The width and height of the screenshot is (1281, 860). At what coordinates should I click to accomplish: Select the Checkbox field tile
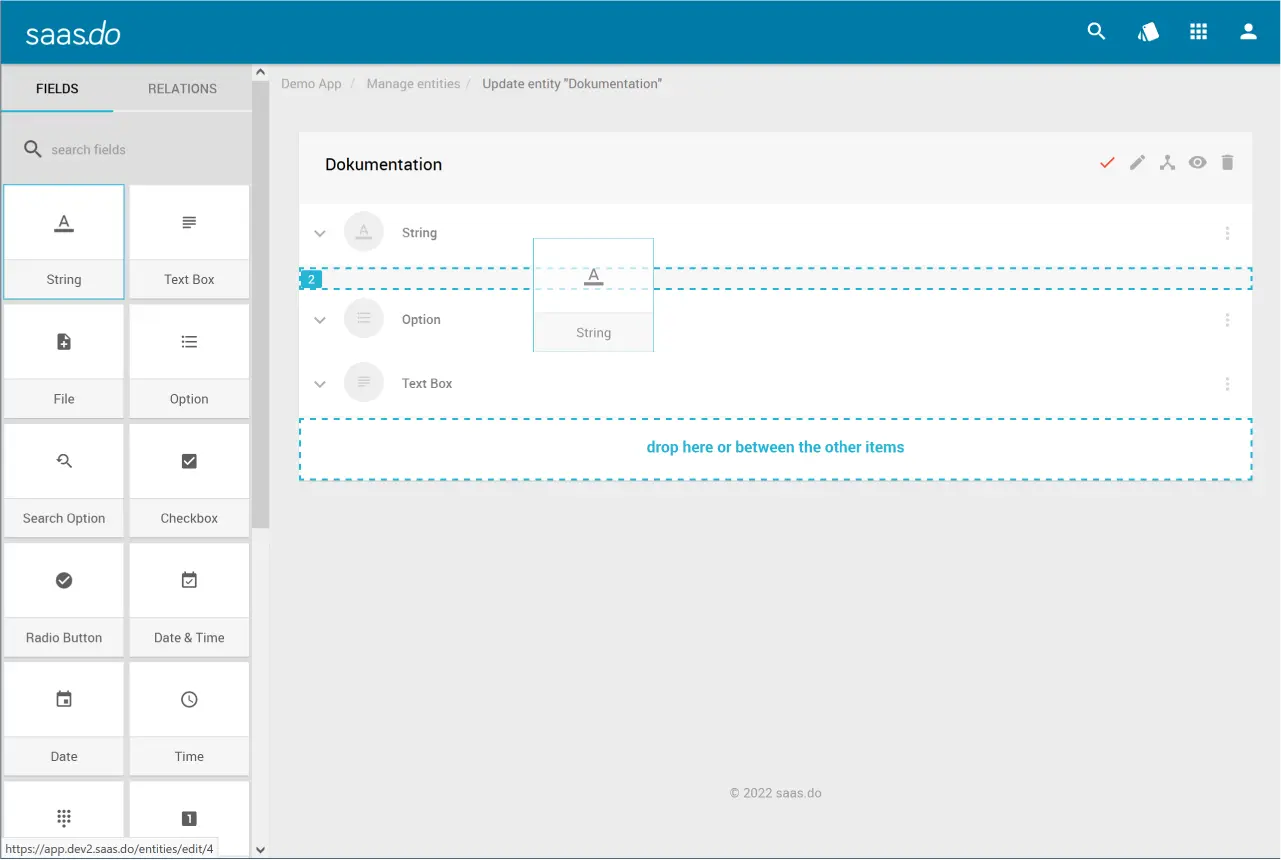coord(189,480)
